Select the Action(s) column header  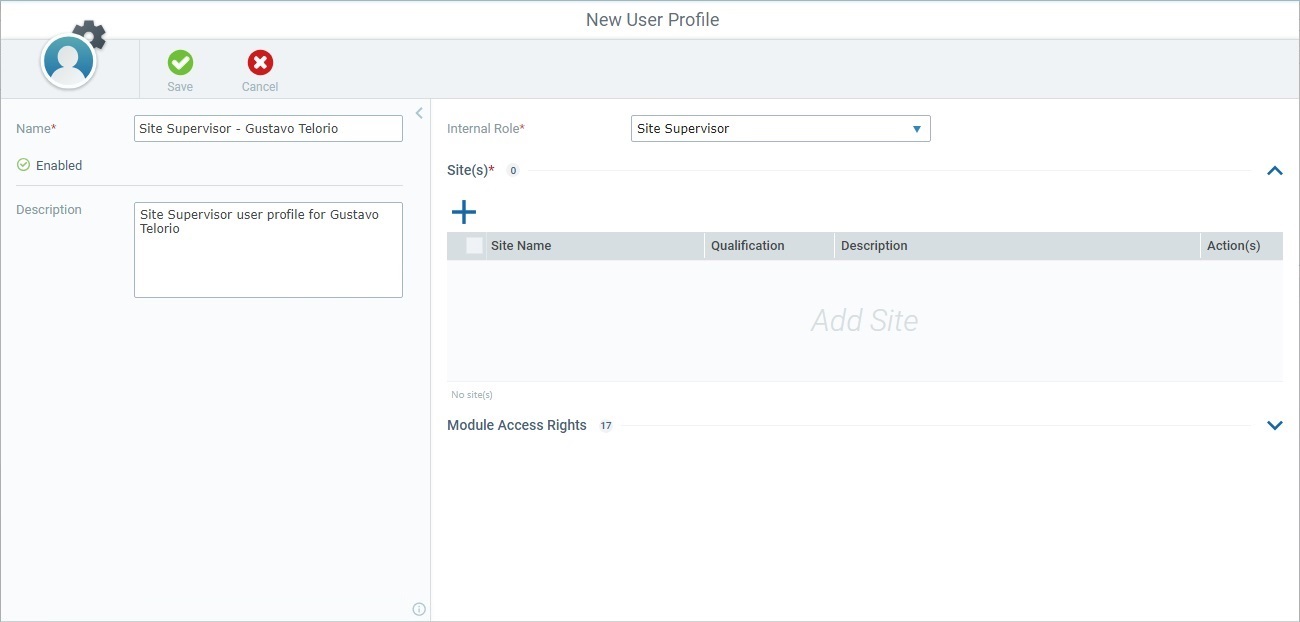[1234, 245]
